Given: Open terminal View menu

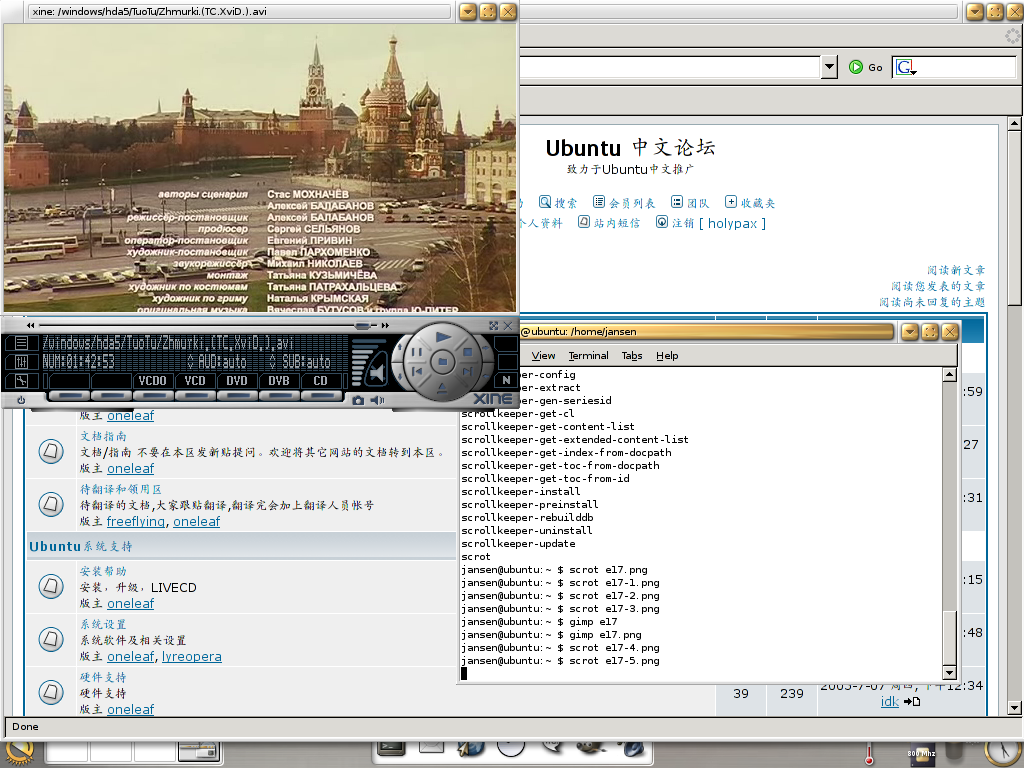Looking at the screenshot, I should (543, 355).
